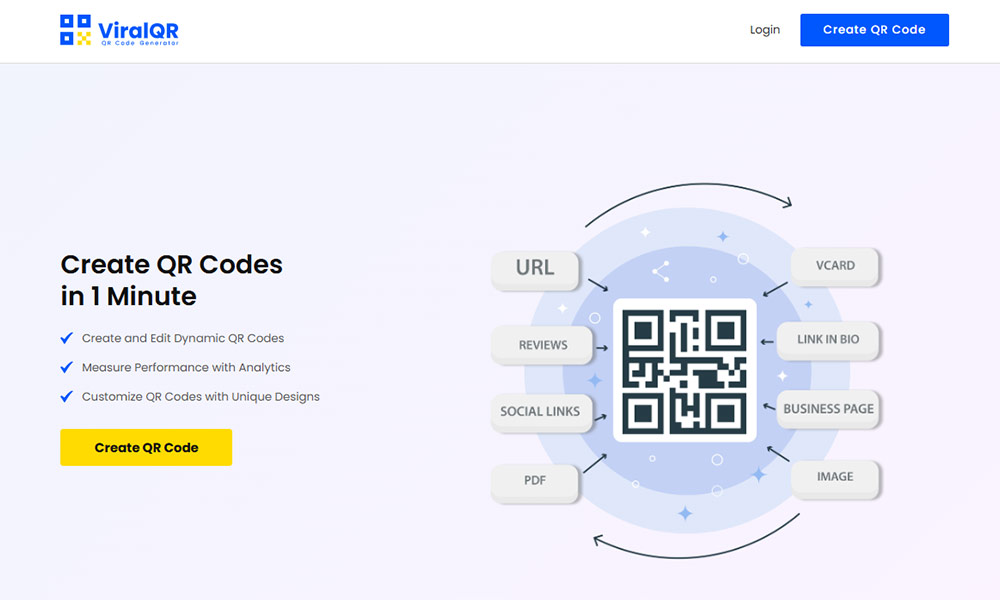1000x600 pixels.
Task: Click the Create QR Codes in 1 Minute heading
Action: pyautogui.click(x=172, y=280)
